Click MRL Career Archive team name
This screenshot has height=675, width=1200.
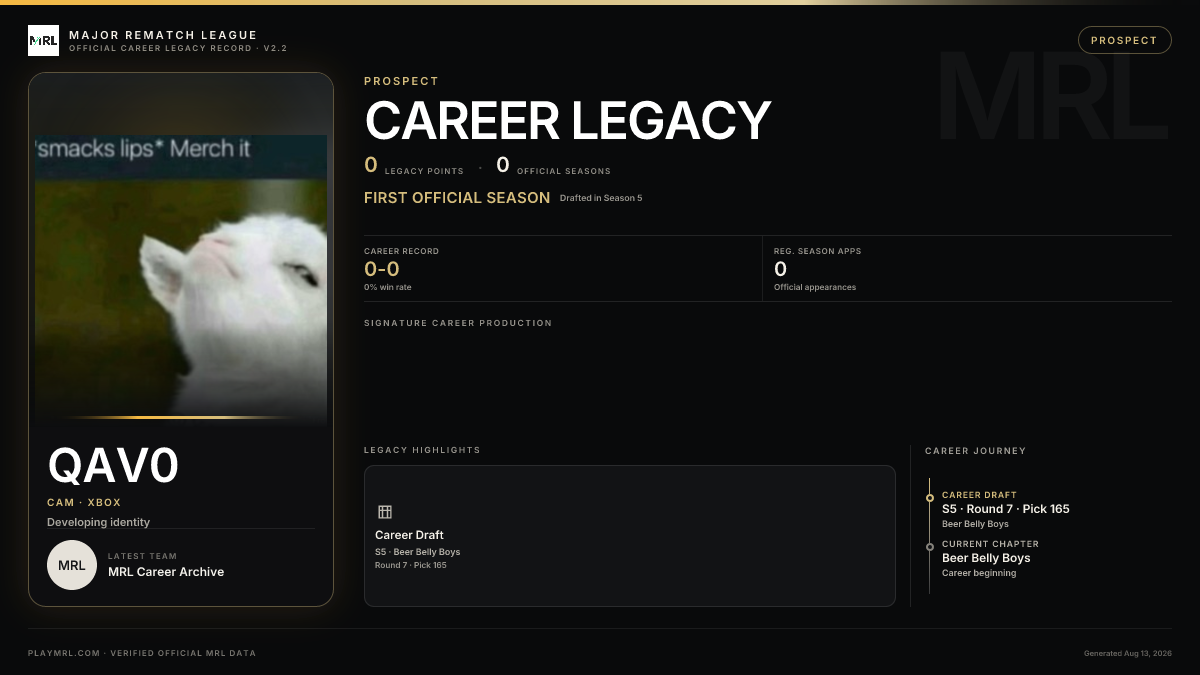pyautogui.click(x=166, y=572)
